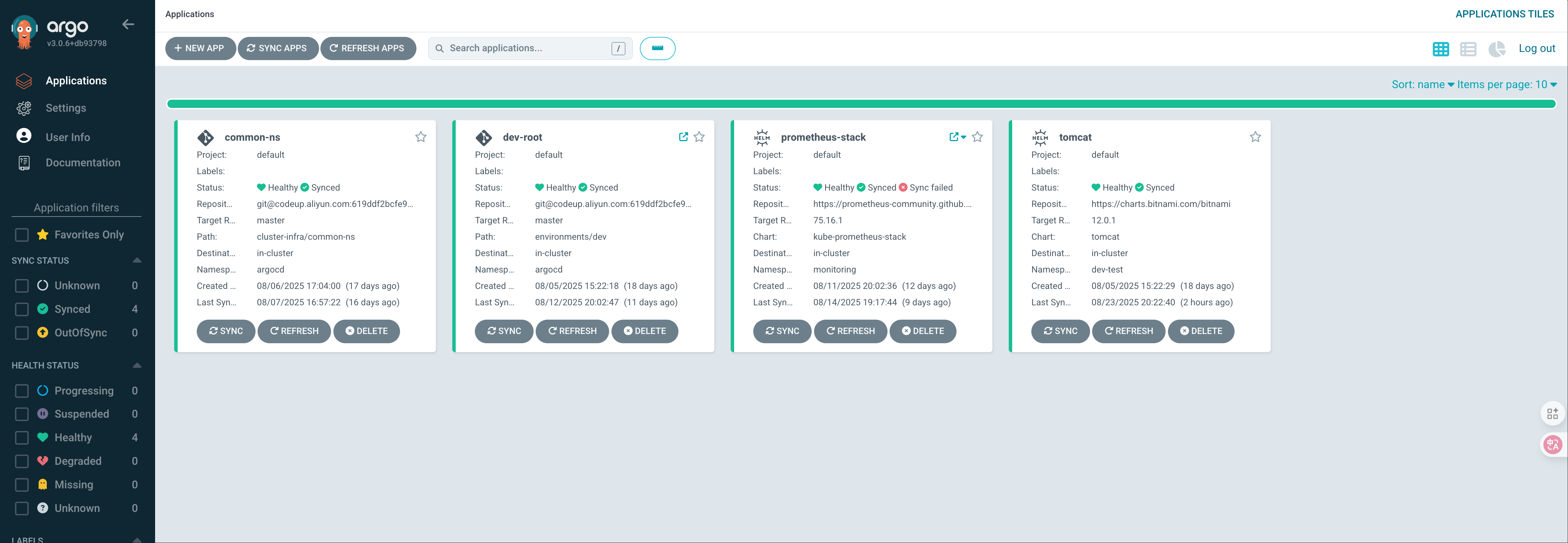The image size is (1568, 543).
Task: Open dev-root external link icon
Action: tap(683, 137)
